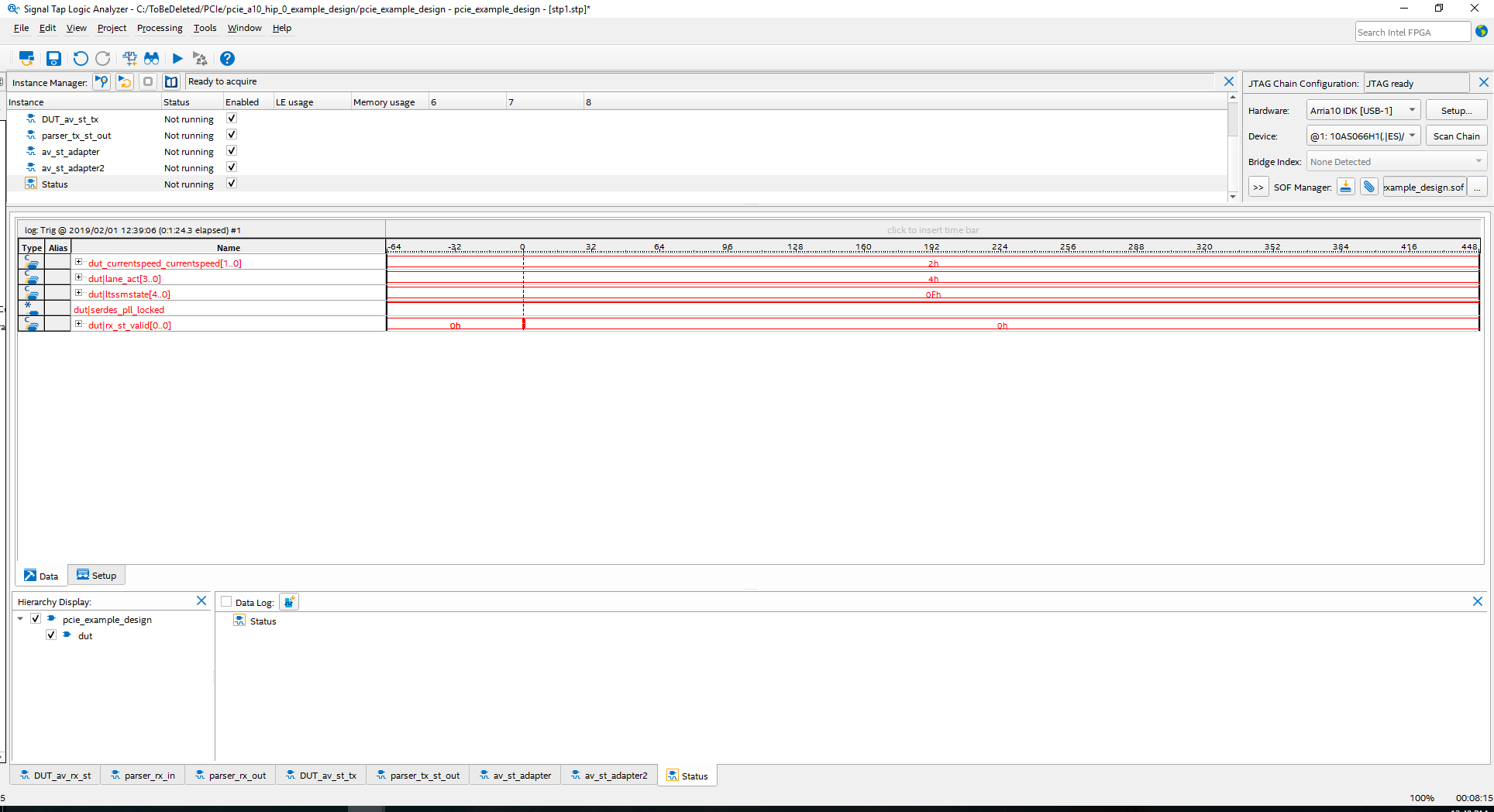The image size is (1494, 812).
Task: Toggle Enabled checkbox for Status instance
Action: click(231, 184)
